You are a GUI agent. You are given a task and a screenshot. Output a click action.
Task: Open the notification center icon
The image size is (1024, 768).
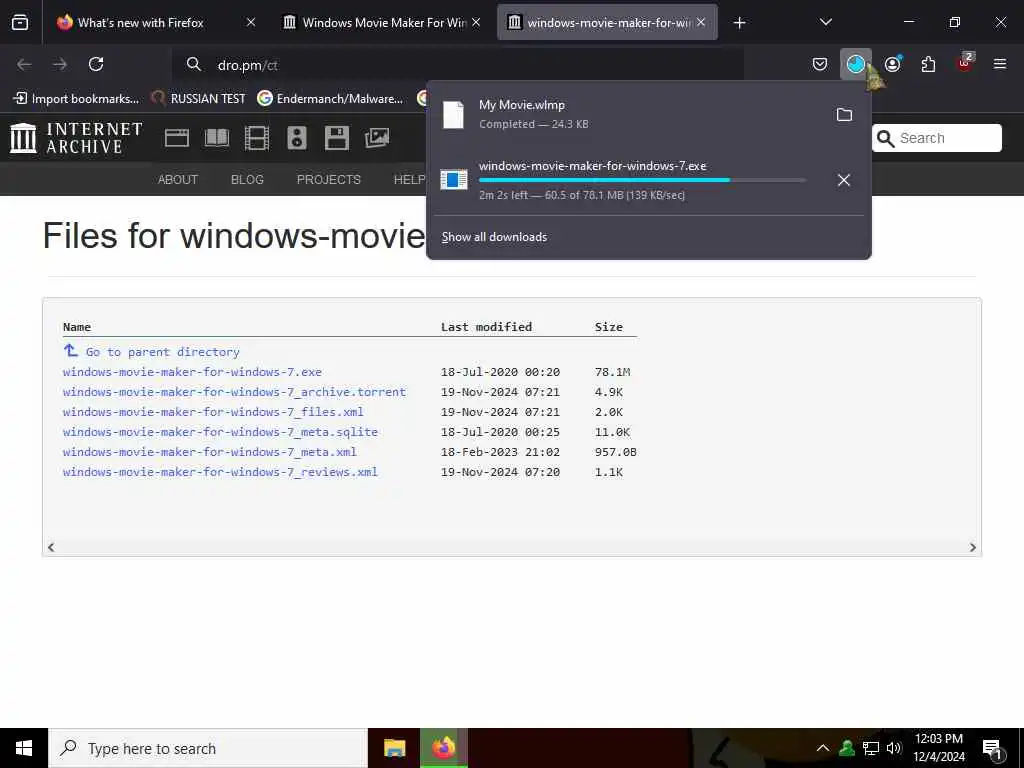point(992,749)
